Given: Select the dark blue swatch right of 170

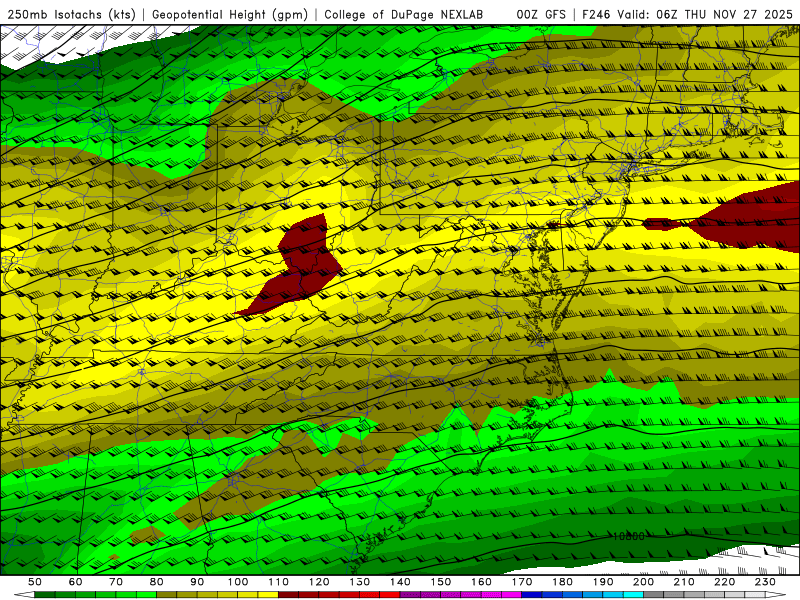Looking at the screenshot, I should 532,595.
